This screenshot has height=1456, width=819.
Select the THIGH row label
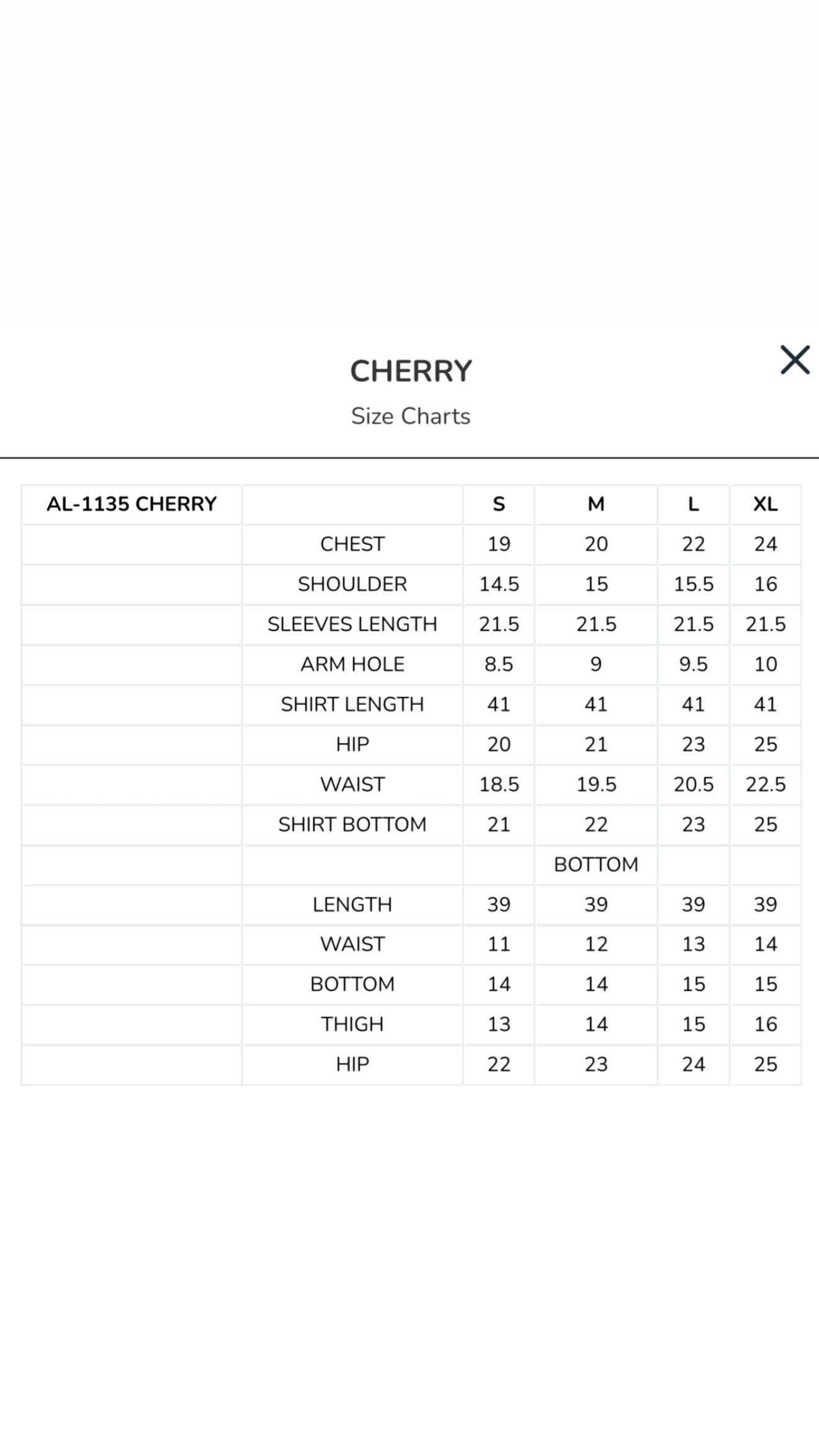[x=351, y=1023]
